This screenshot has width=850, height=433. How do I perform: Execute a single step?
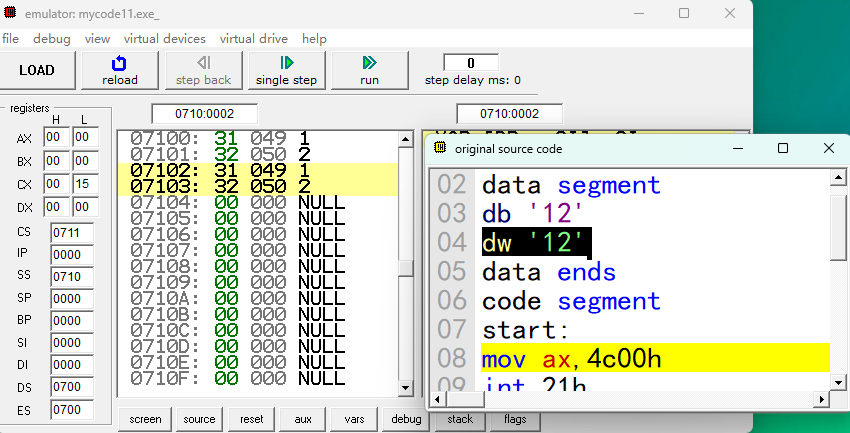pos(286,70)
